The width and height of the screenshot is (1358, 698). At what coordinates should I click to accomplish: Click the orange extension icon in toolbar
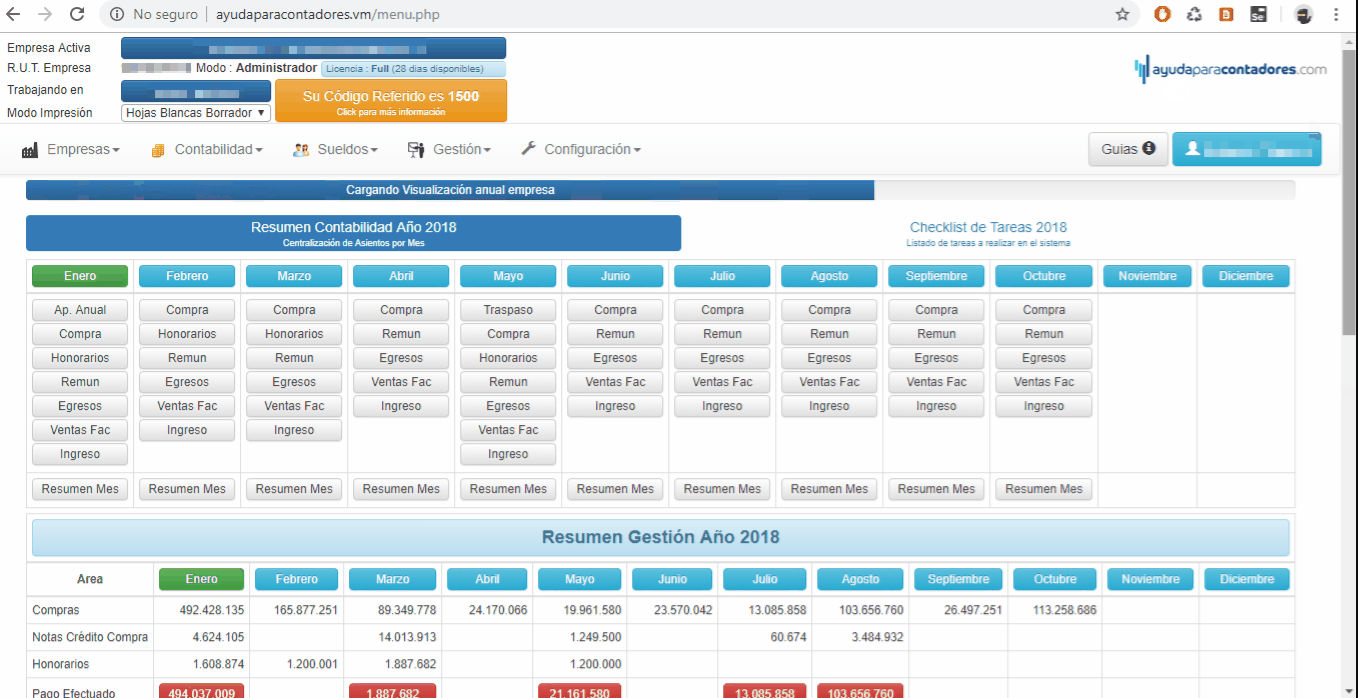[x=1162, y=14]
